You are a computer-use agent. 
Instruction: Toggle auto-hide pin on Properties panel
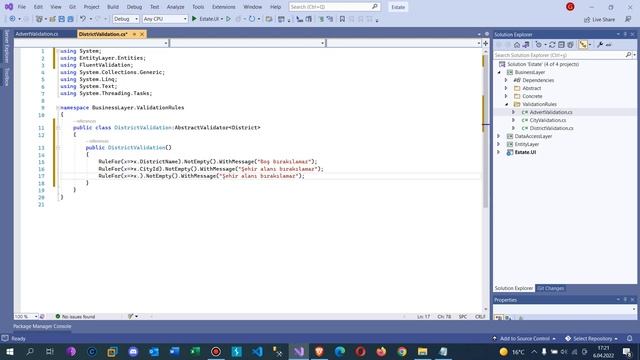tap(625, 300)
